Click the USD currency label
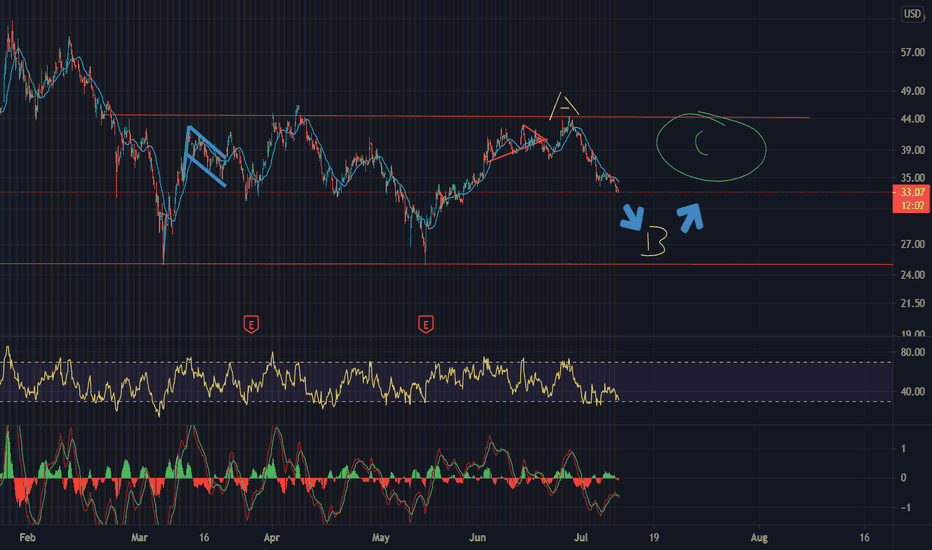The width and height of the screenshot is (932, 550). [x=912, y=14]
